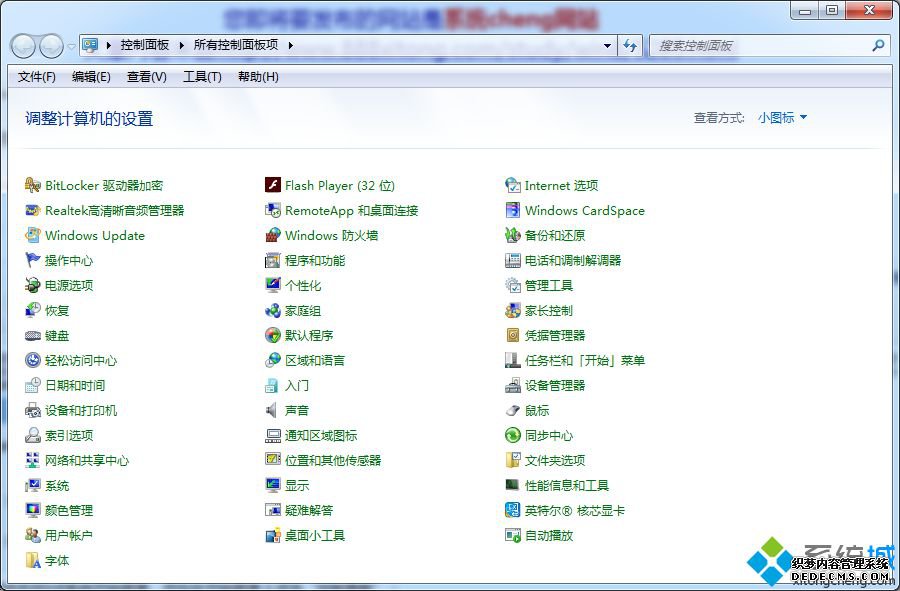The height and width of the screenshot is (591, 900).
Task: Click the 同步中心 green icon
Action: (513, 436)
